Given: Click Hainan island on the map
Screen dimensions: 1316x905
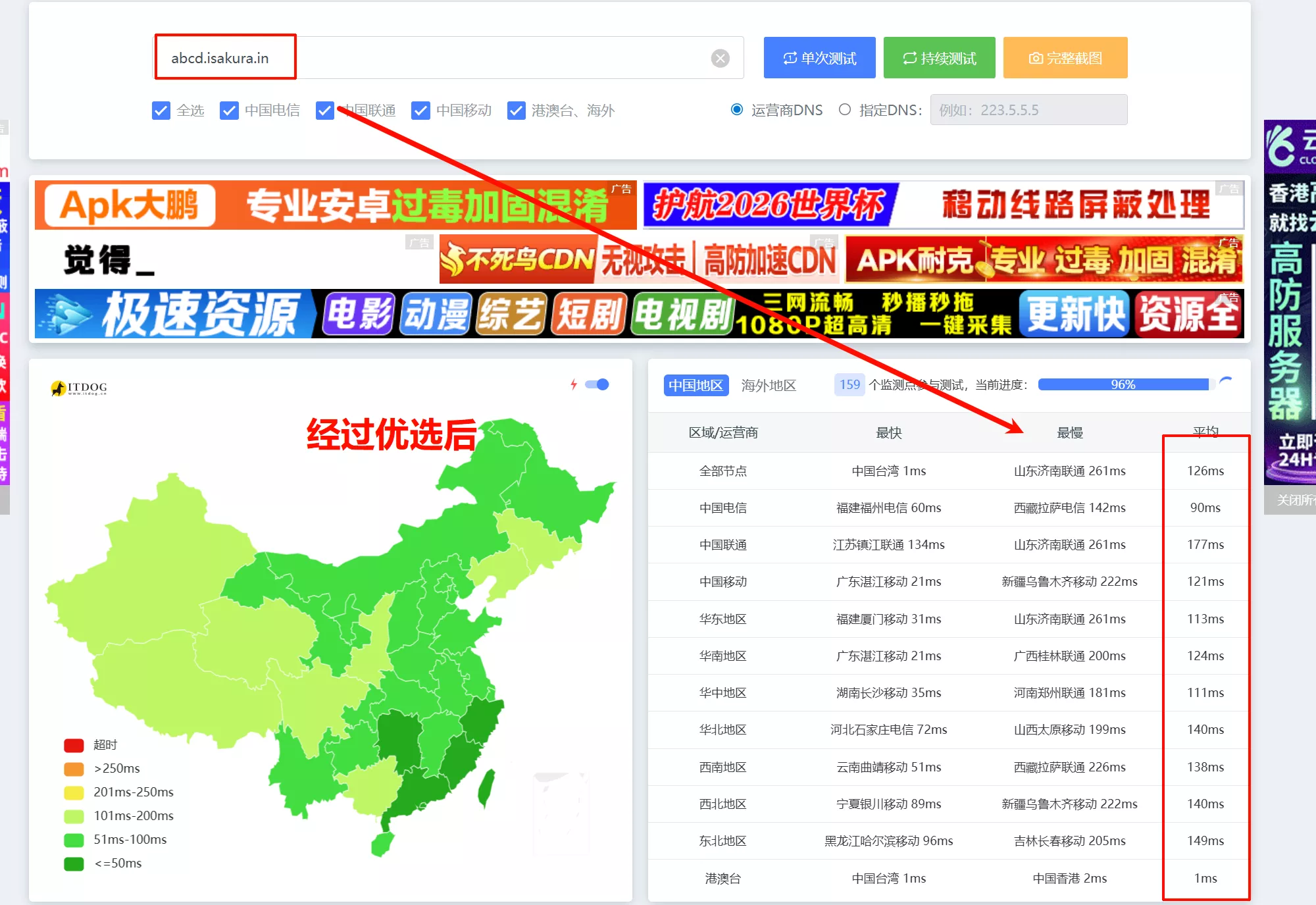Looking at the screenshot, I should [382, 843].
